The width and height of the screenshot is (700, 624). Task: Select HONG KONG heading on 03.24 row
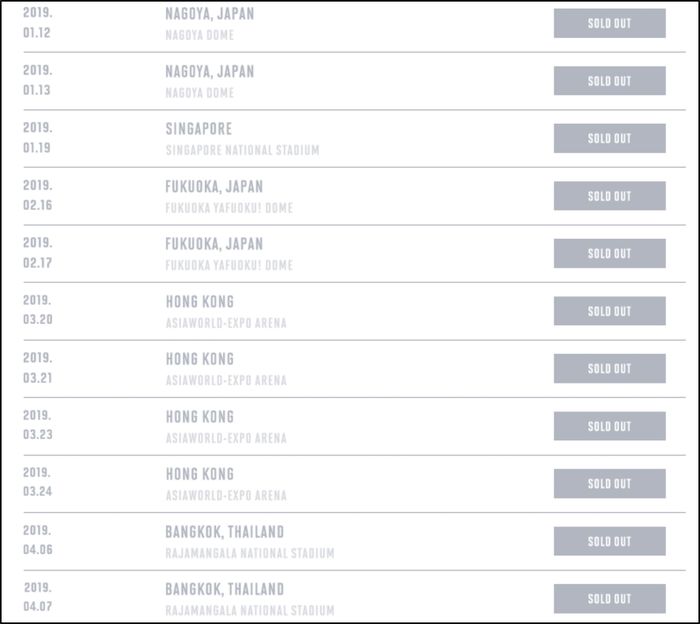tap(199, 474)
